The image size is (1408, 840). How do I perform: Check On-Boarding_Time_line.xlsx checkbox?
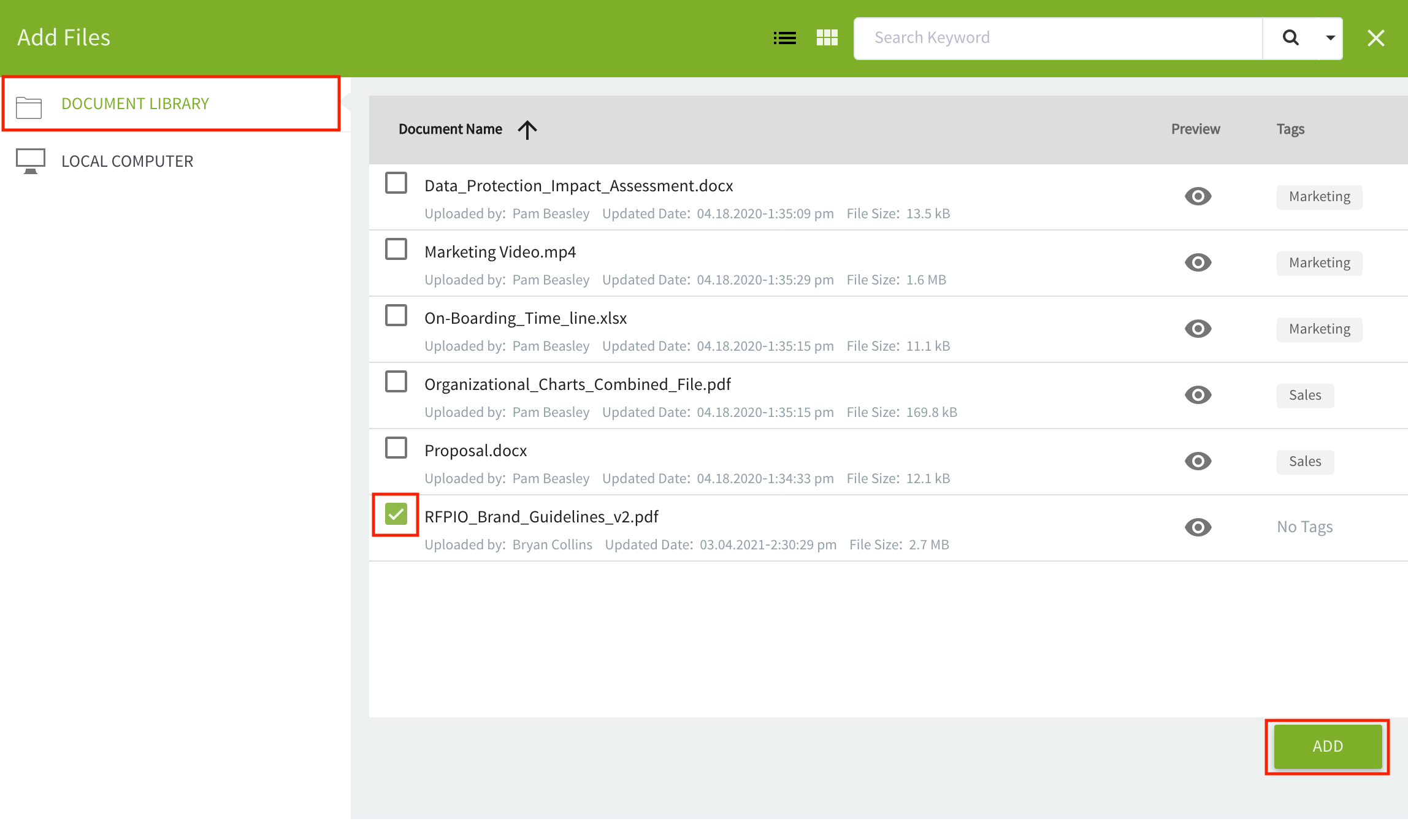[x=396, y=315]
